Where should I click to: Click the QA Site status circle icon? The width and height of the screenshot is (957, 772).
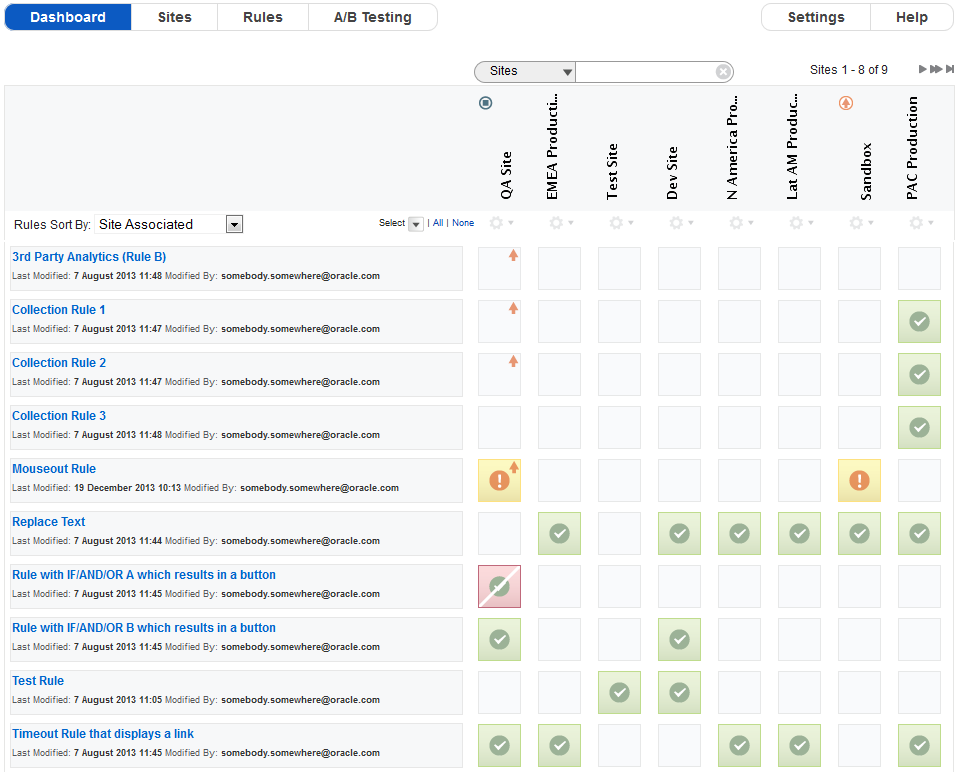coord(486,103)
